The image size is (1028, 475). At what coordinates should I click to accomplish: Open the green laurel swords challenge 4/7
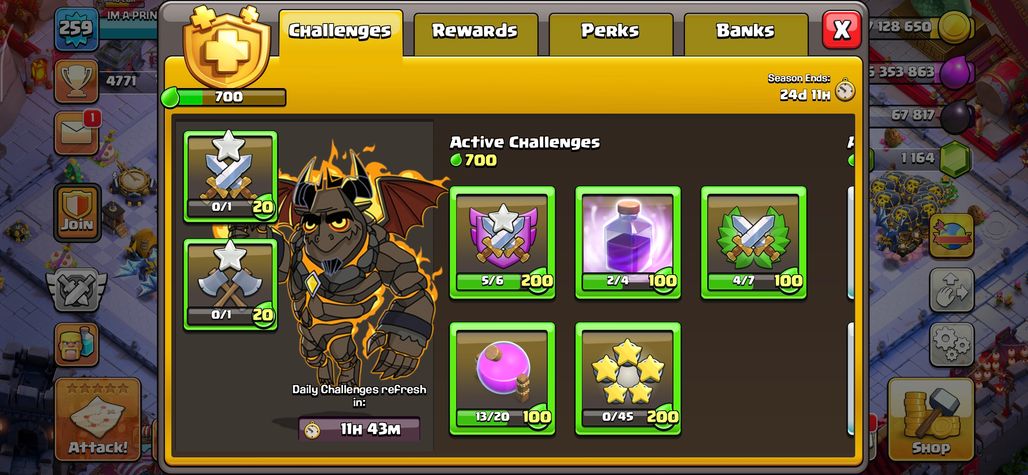click(x=754, y=242)
